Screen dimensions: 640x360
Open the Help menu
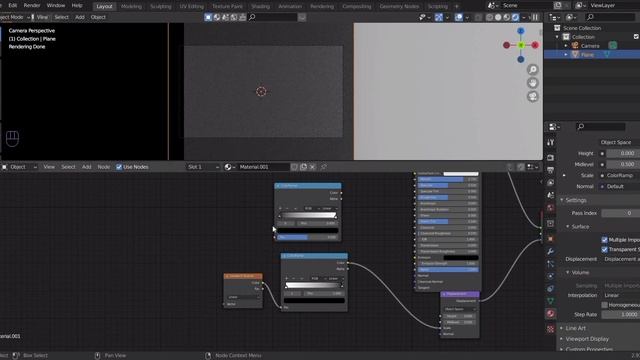pyautogui.click(x=77, y=6)
